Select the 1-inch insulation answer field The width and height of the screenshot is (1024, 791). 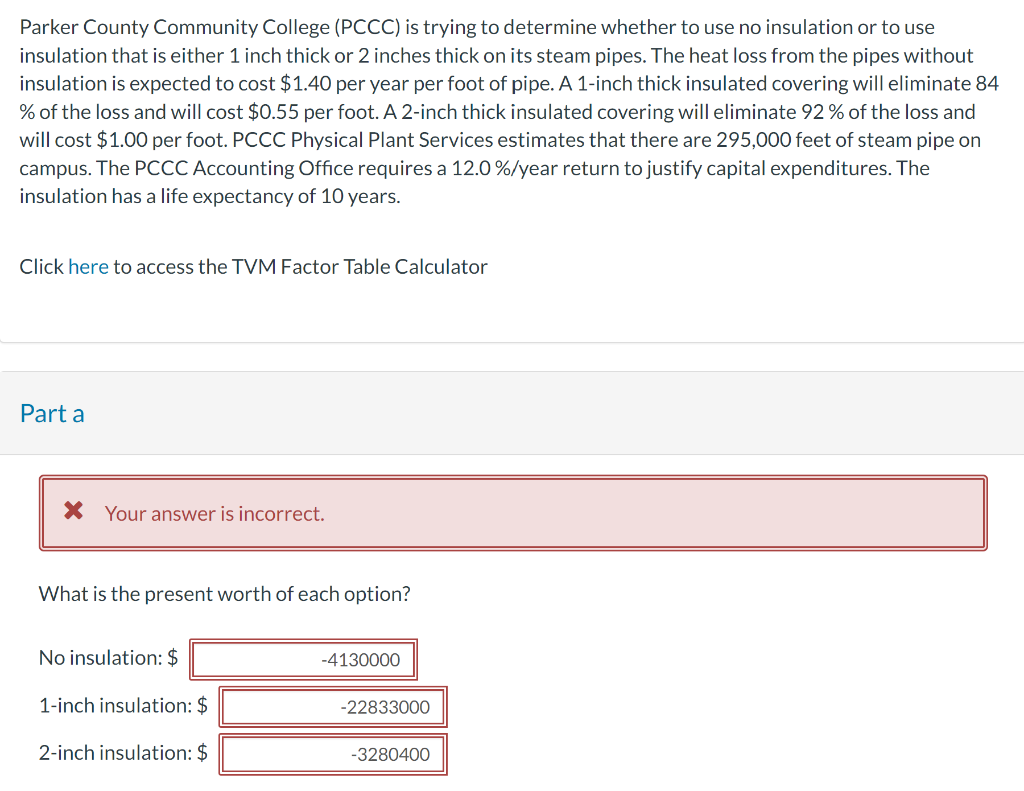[x=335, y=706]
